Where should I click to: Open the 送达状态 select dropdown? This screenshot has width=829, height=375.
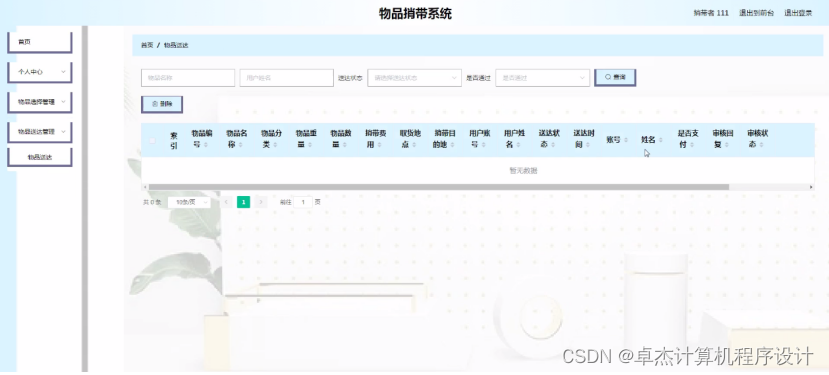pyautogui.click(x=414, y=78)
